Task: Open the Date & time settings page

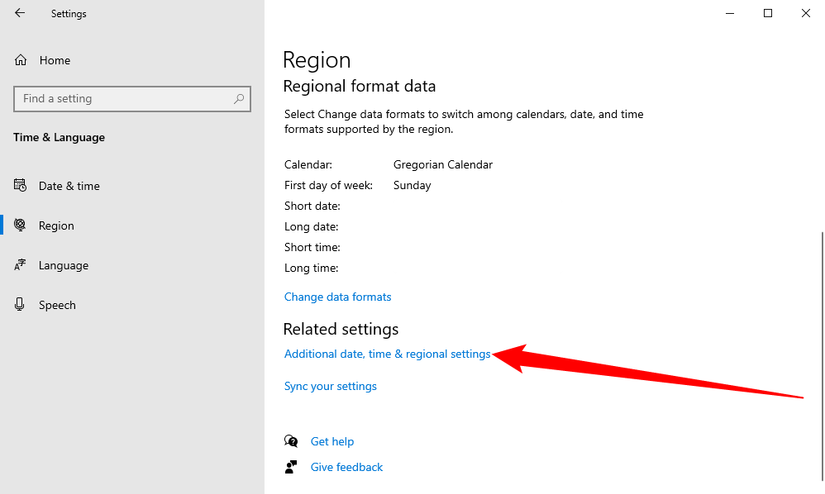Action: point(69,186)
